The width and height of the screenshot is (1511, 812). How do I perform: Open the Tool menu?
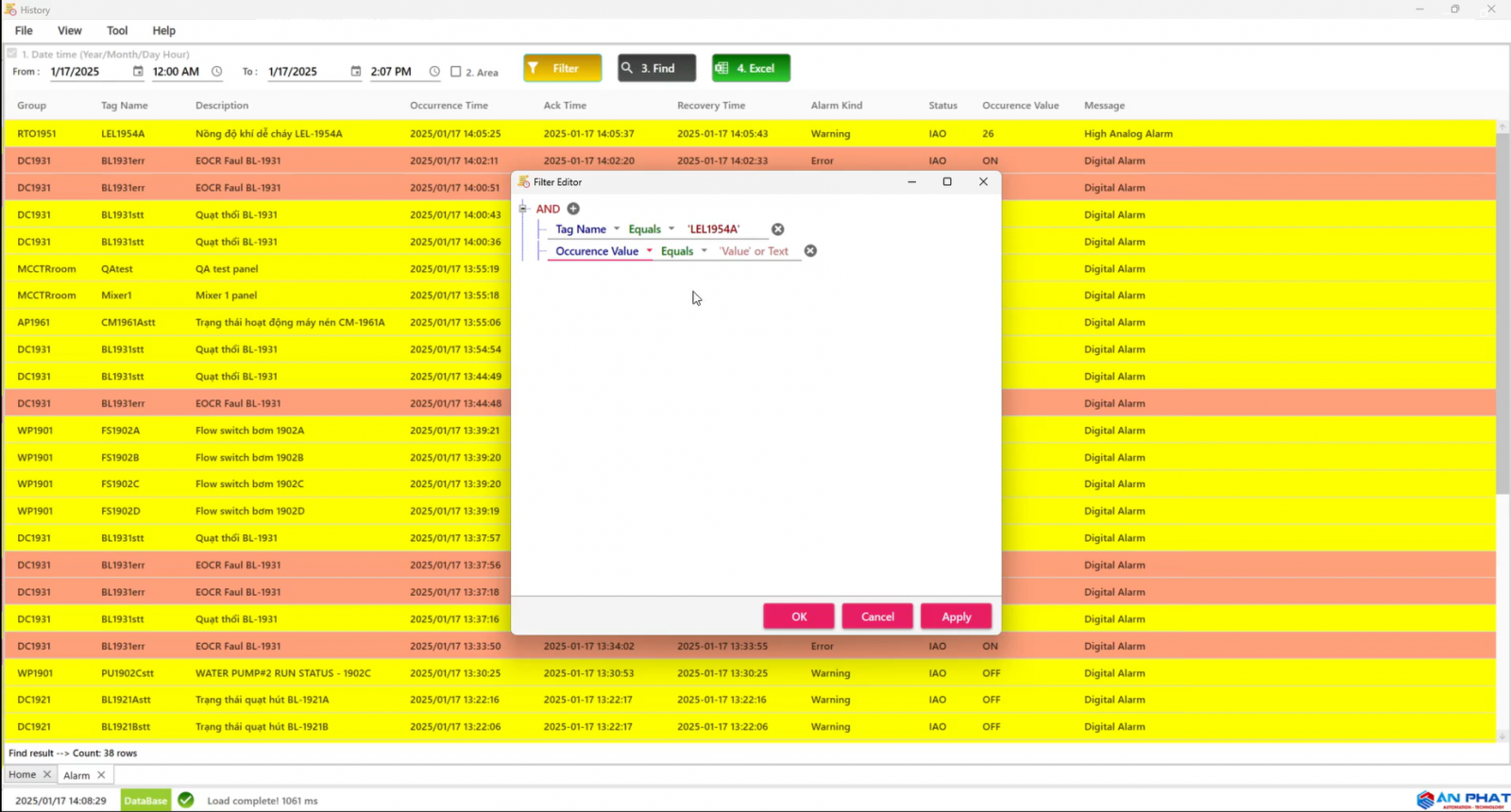tap(117, 30)
